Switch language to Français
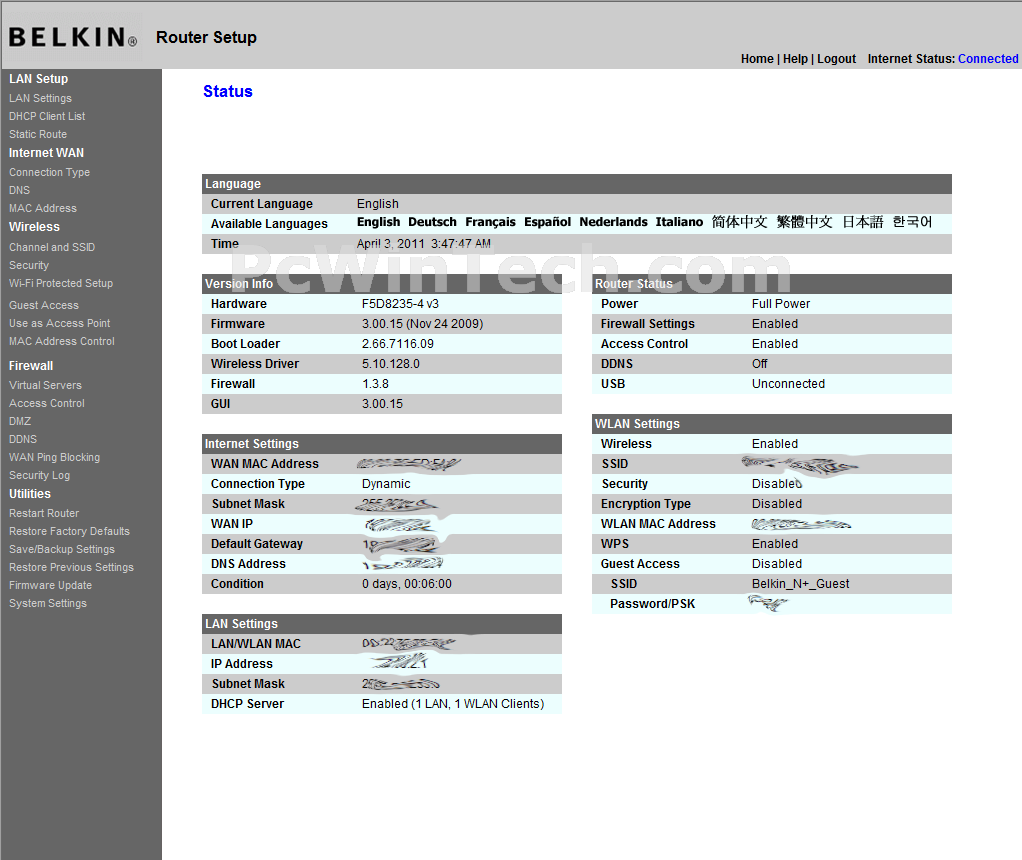This screenshot has height=860, width=1022. tap(490, 222)
